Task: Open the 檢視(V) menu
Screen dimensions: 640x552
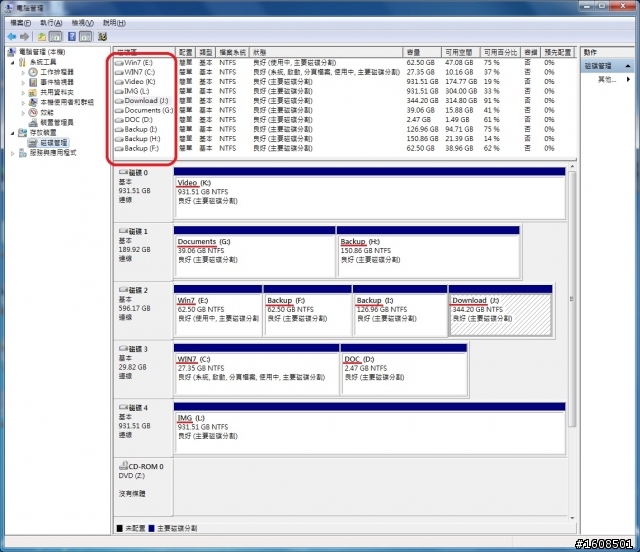Action: point(82,23)
